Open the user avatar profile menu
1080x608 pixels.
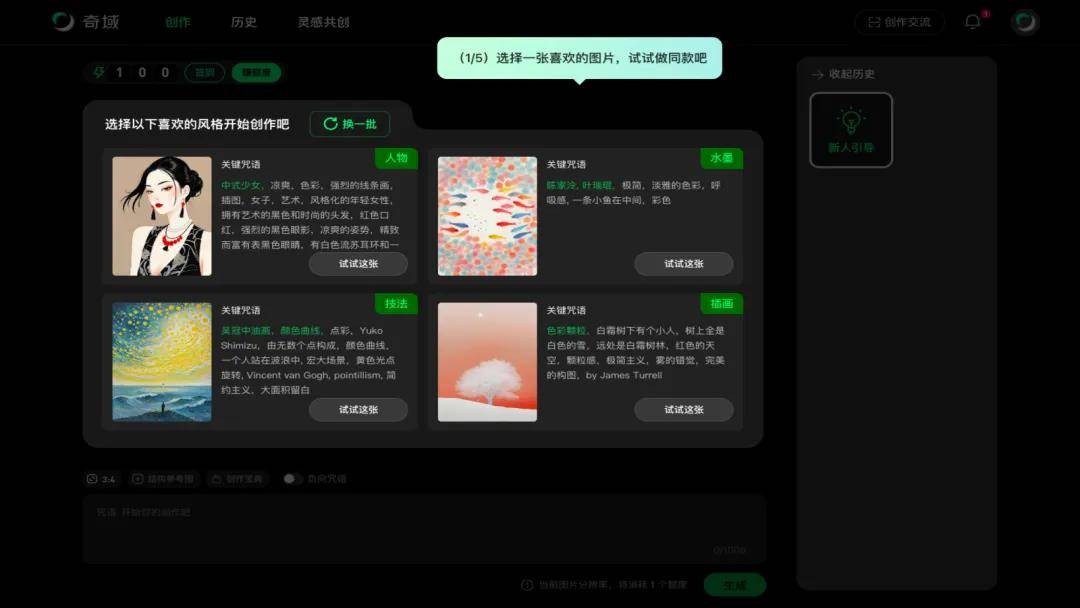(1024, 22)
